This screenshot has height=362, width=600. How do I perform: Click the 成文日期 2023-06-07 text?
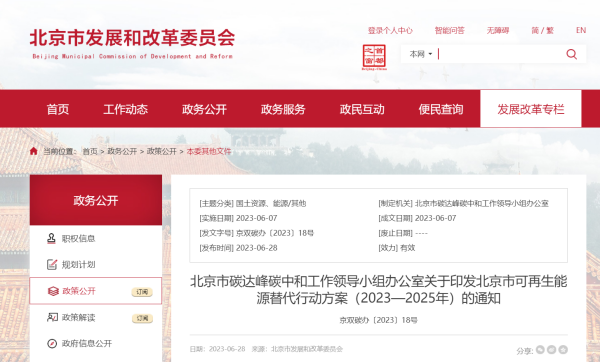point(417,218)
